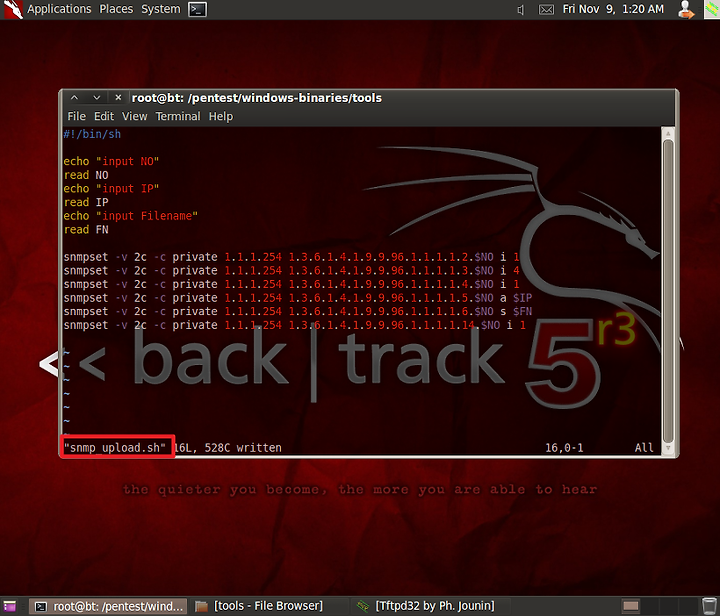Switch to root@bt terminal taskbar button
This screenshot has width=720, height=616.
click(108, 606)
